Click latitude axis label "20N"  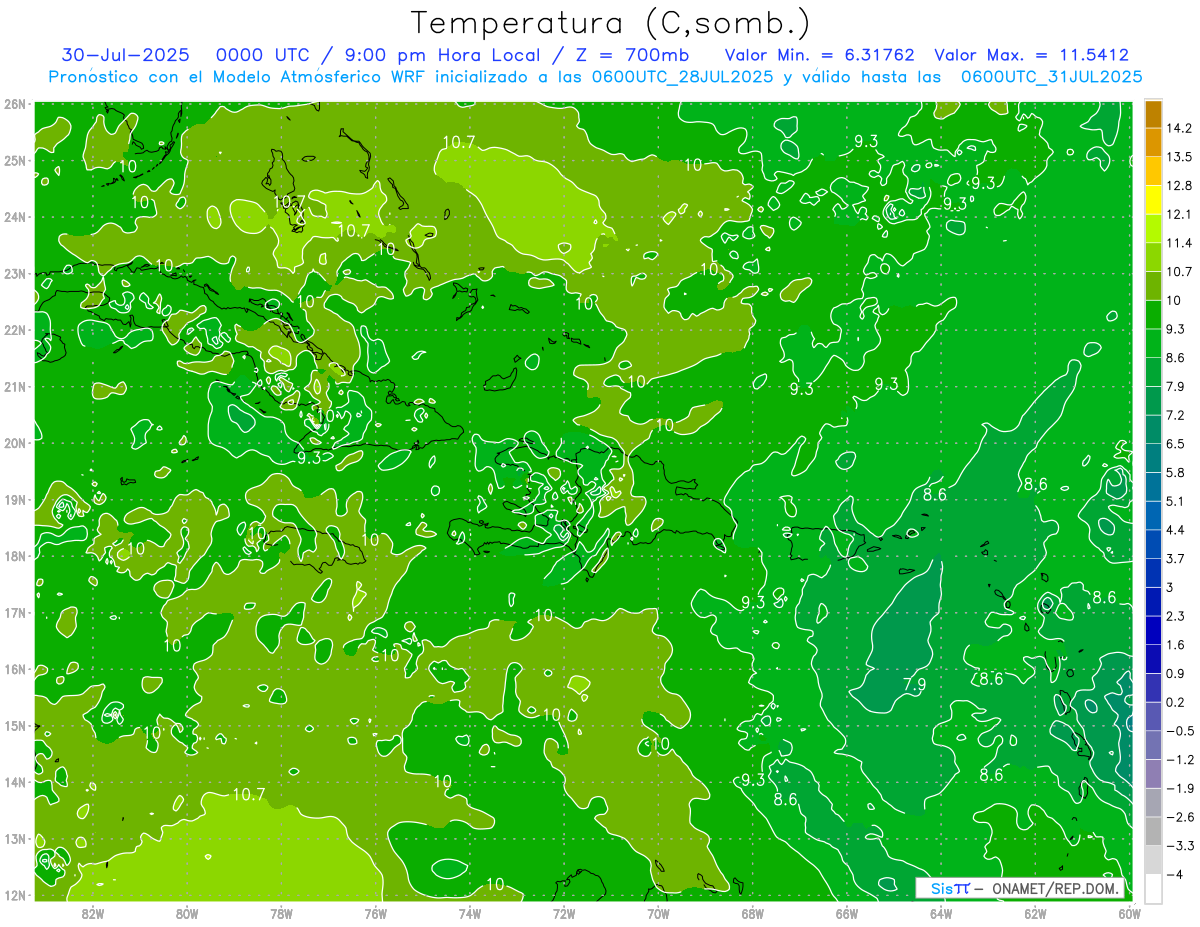(x=15, y=443)
